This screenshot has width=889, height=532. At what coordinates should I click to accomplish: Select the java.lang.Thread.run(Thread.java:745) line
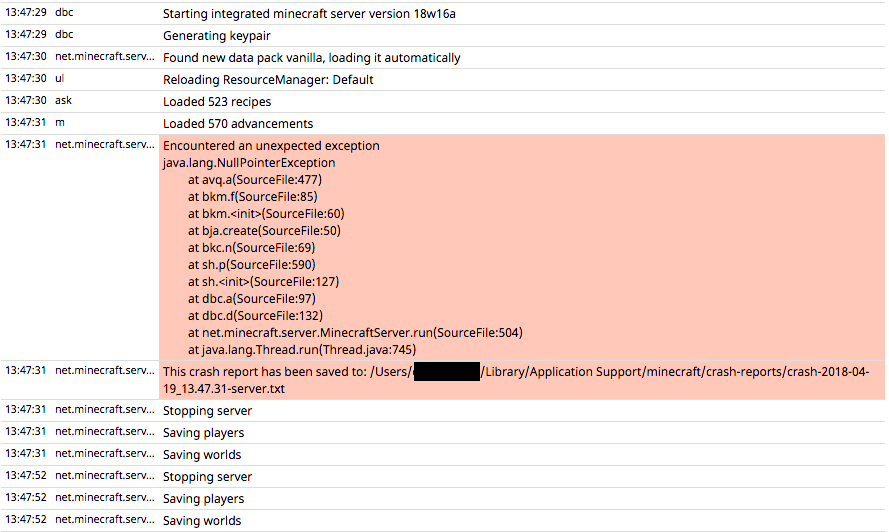click(x=301, y=350)
